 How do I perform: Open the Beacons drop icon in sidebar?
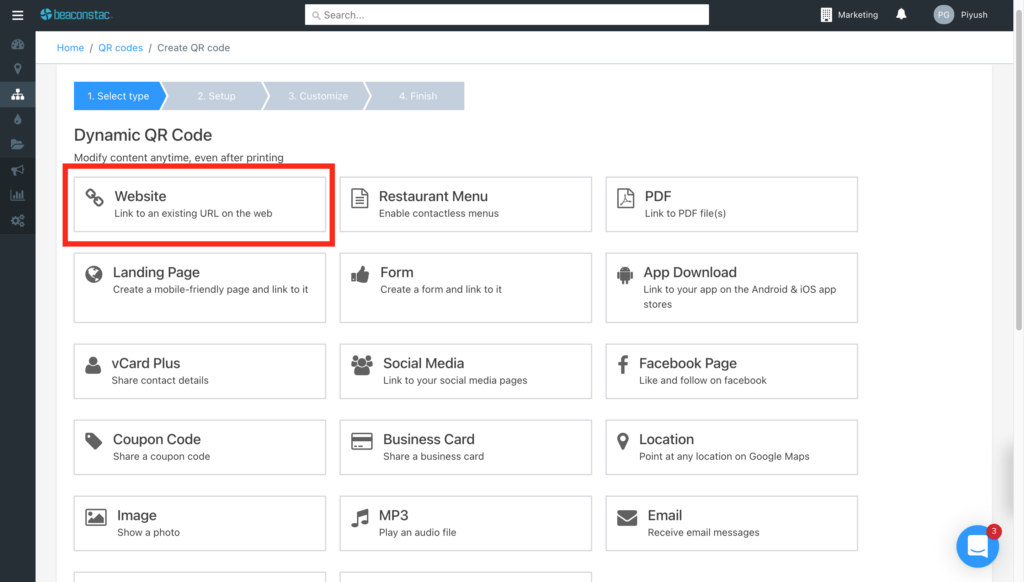(17, 119)
